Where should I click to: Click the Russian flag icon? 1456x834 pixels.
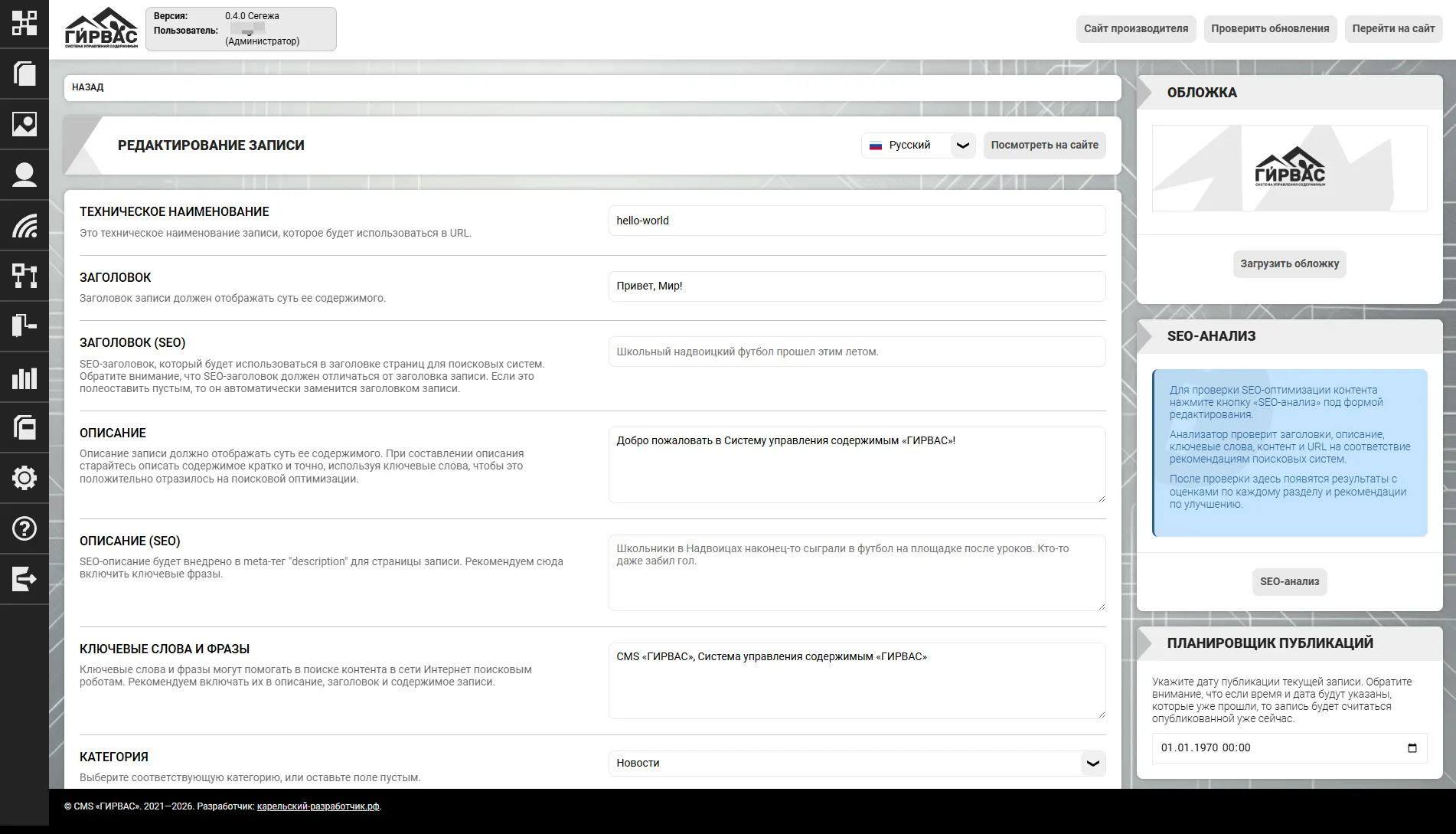pyautogui.click(x=876, y=146)
